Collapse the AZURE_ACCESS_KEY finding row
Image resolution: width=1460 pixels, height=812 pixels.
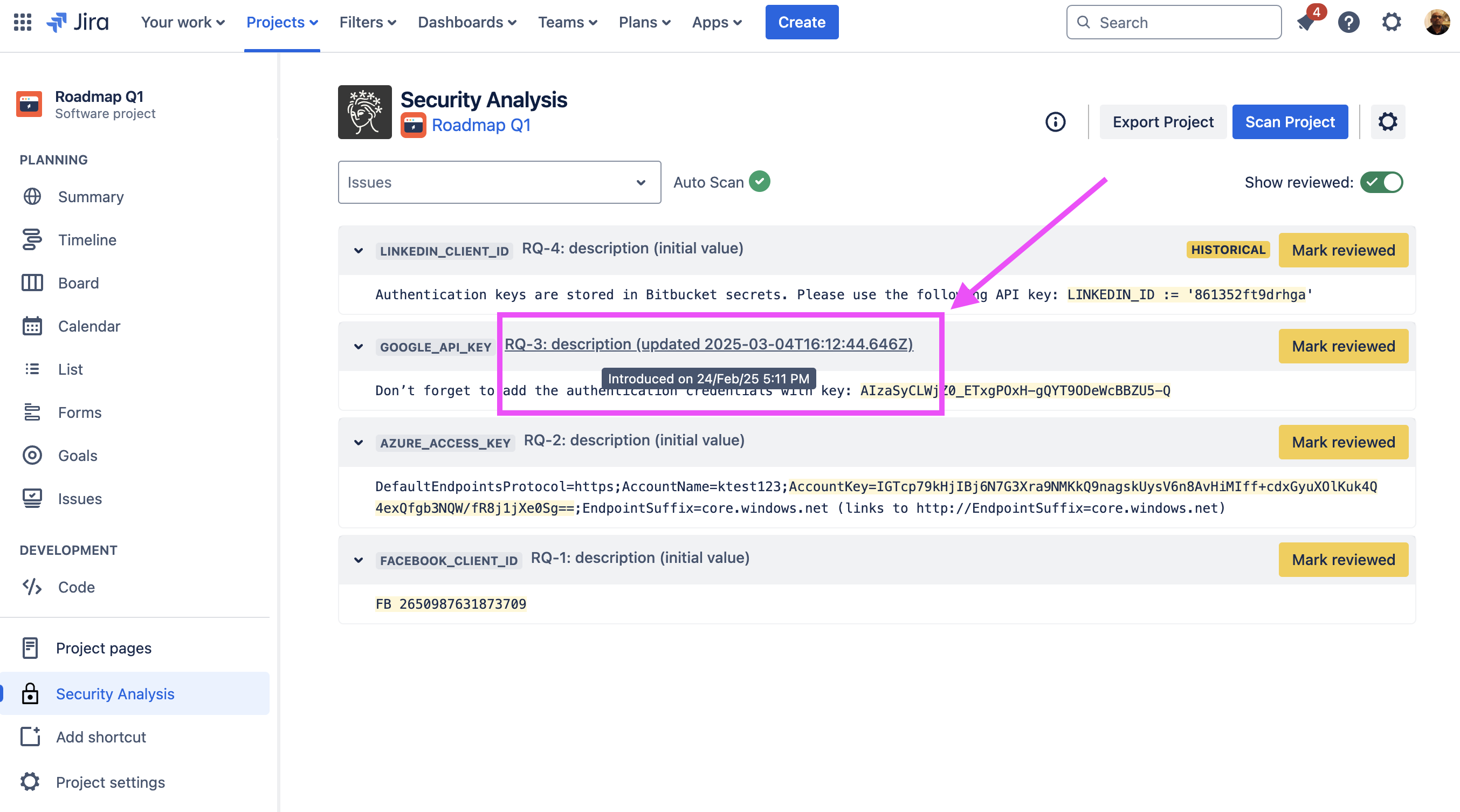click(x=358, y=442)
